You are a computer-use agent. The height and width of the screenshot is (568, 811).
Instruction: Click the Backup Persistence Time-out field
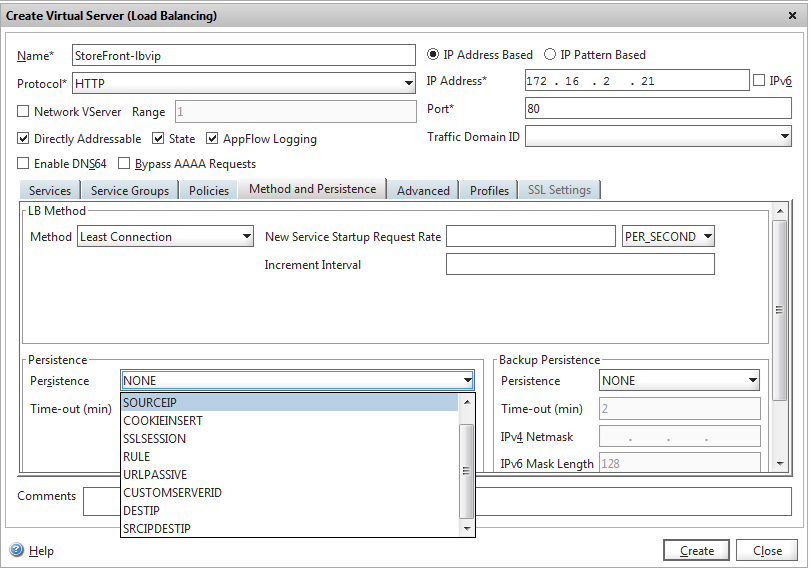[x=680, y=409]
